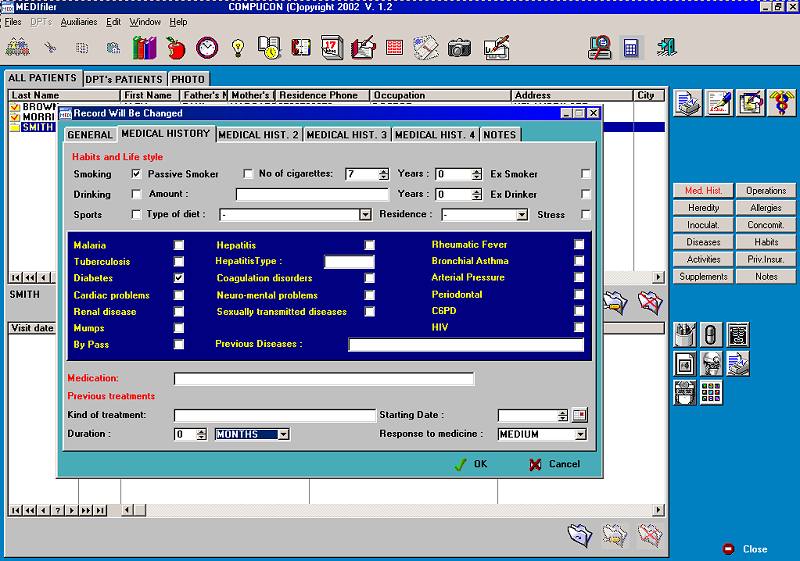Expand the Response to medicine dropdown
Viewport: 800px width, 561px height.
[581, 435]
